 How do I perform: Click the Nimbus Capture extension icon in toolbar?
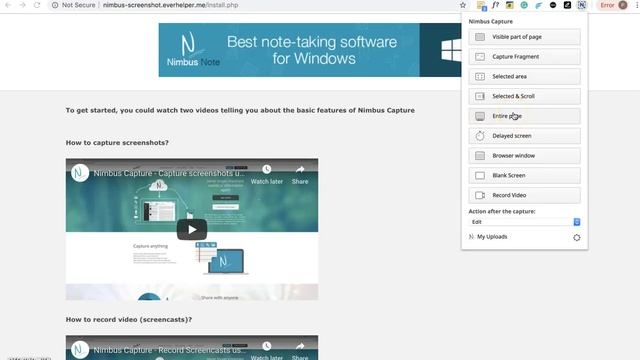click(582, 5)
